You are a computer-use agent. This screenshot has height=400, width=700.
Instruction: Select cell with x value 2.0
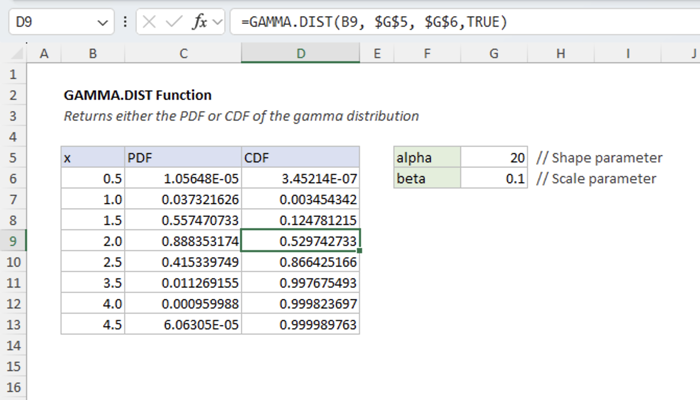pos(93,241)
